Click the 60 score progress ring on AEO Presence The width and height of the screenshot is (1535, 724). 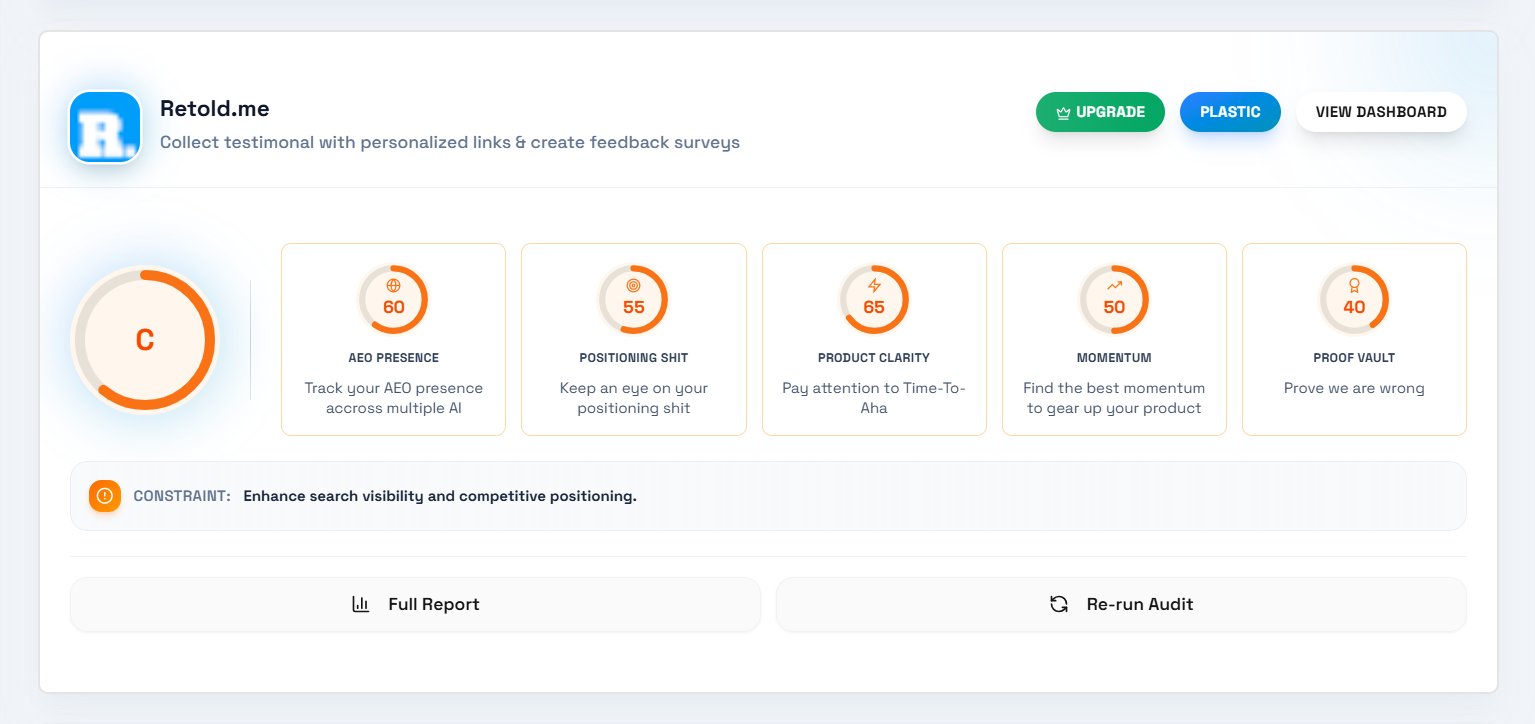[x=393, y=299]
